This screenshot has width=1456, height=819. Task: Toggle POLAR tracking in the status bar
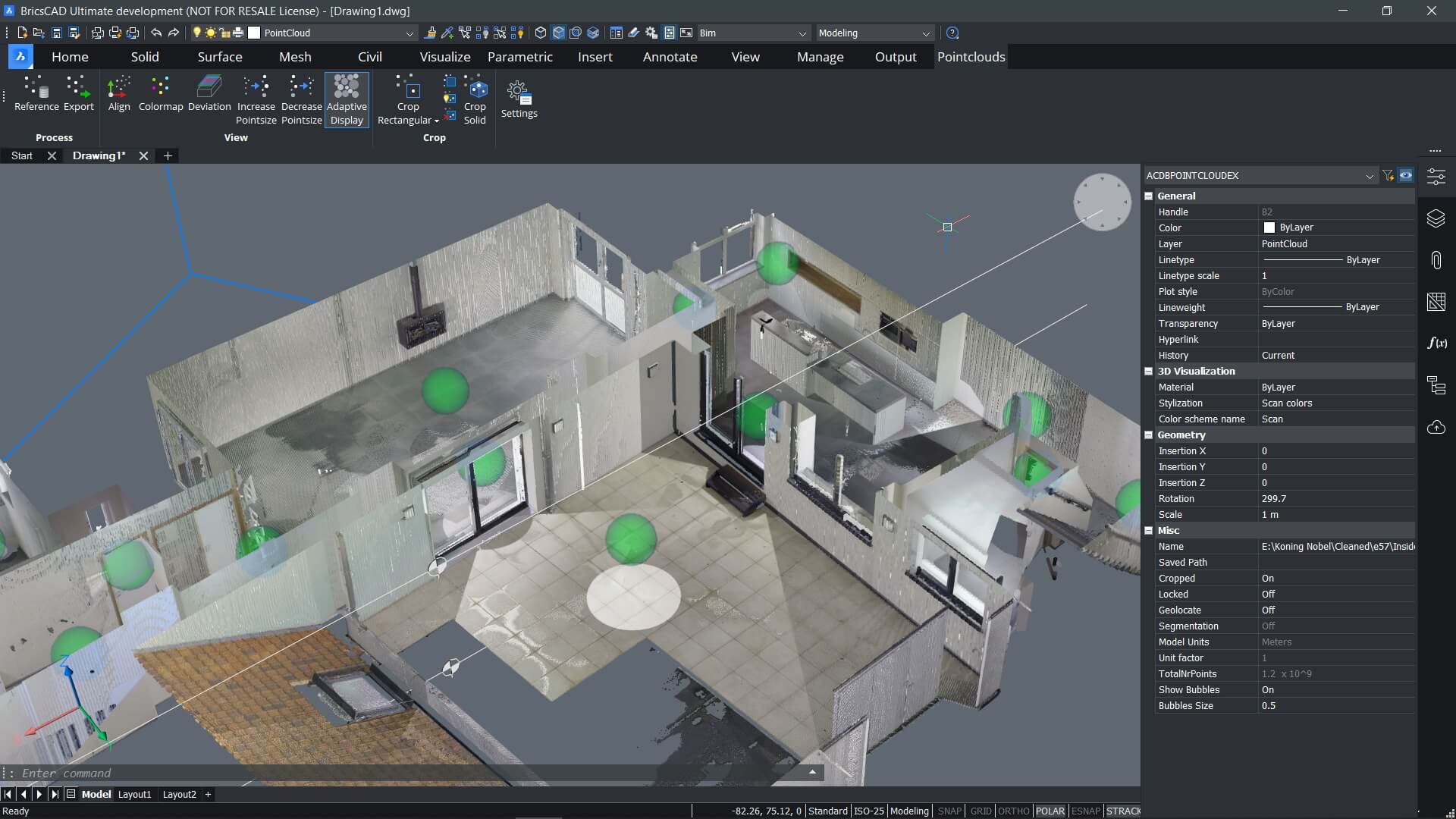tap(1050, 811)
